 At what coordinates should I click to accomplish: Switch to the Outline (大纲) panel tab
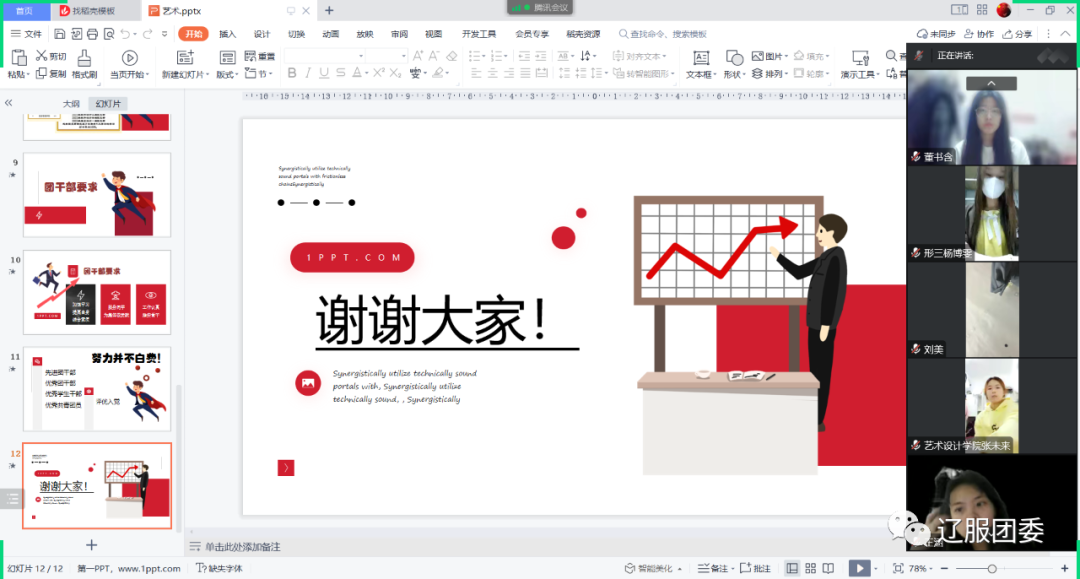[71, 103]
